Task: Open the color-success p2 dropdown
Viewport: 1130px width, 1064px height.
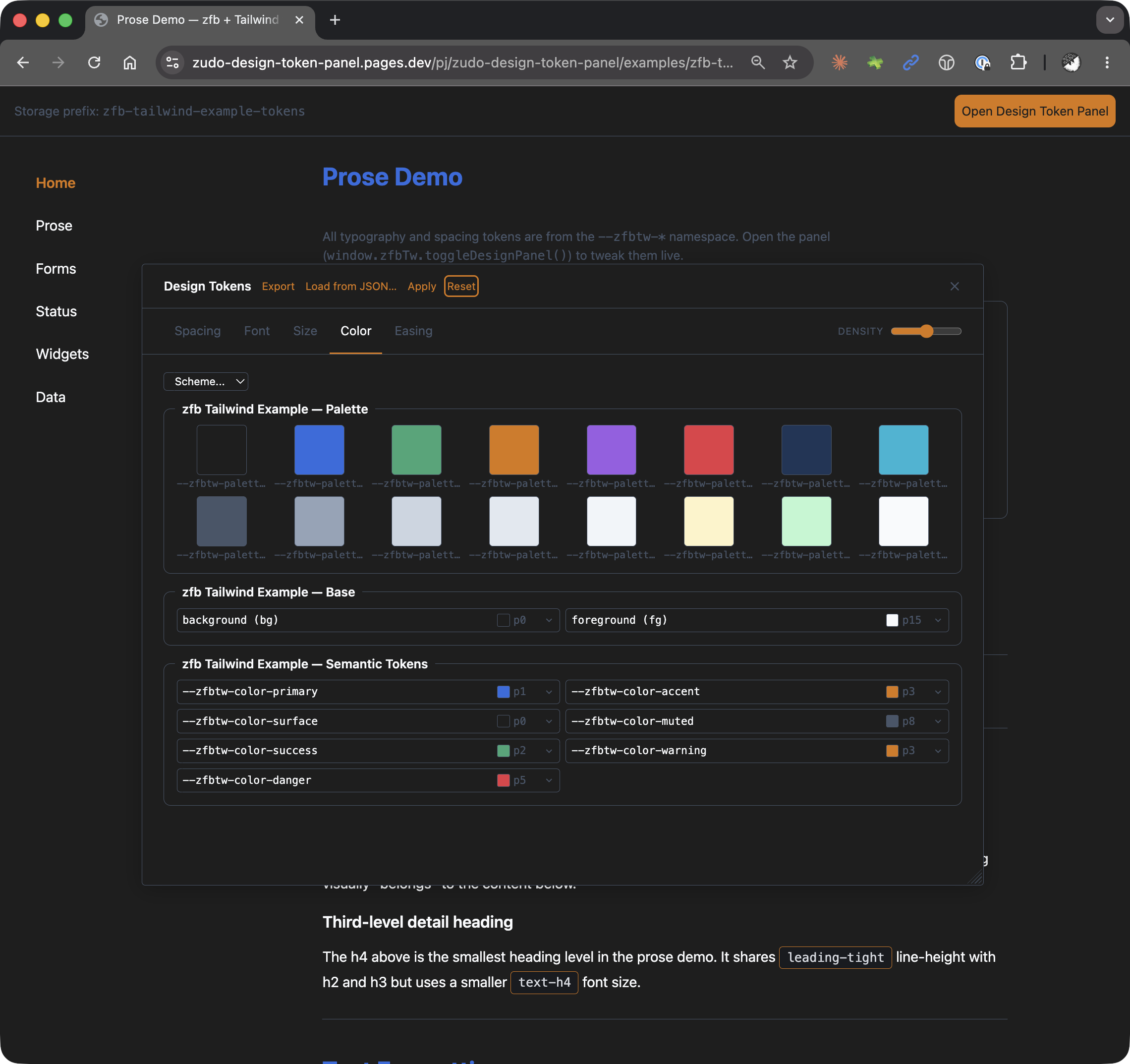Action: [525, 751]
